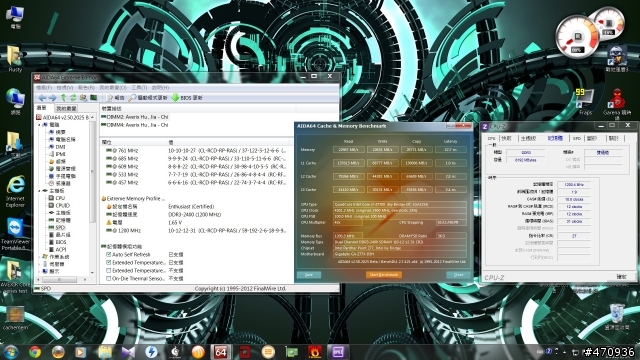
Task: Refresh AIDA64 with the green circular arrows icon
Action: click(73, 98)
